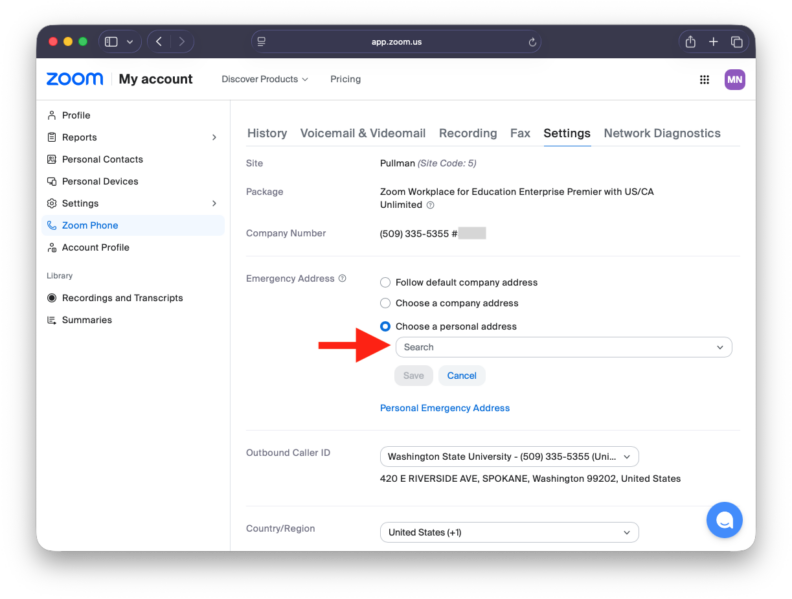Select Choose a company address option
This screenshot has width=792, height=599.
[x=385, y=303]
